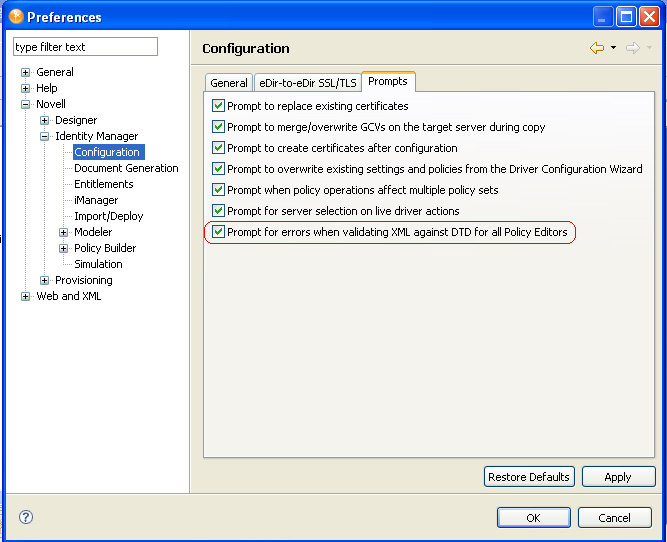Expand the Help tree node
The image size is (667, 542).
pyautogui.click(x=26, y=88)
